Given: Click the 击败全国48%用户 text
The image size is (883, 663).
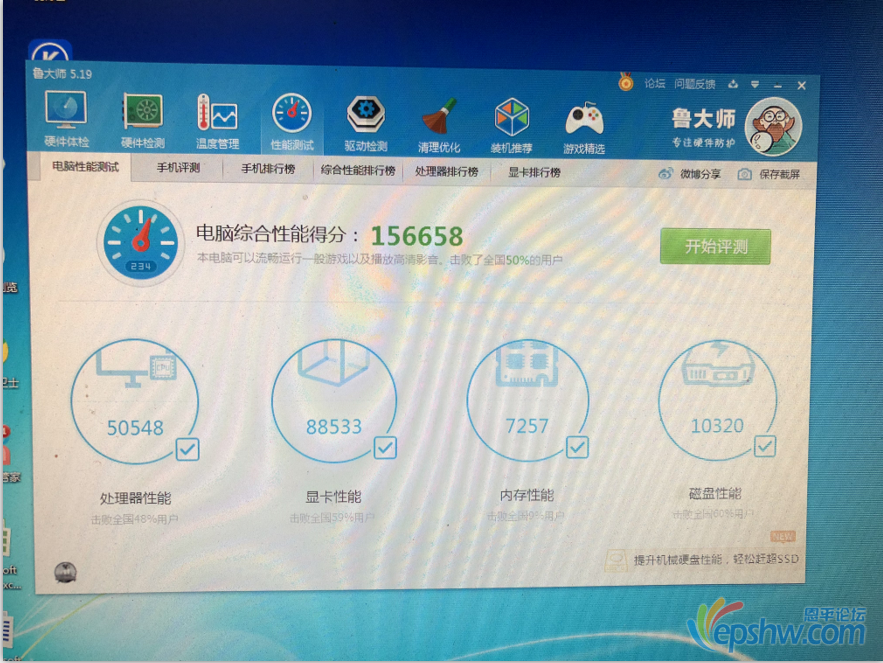Looking at the screenshot, I should click(135, 519).
